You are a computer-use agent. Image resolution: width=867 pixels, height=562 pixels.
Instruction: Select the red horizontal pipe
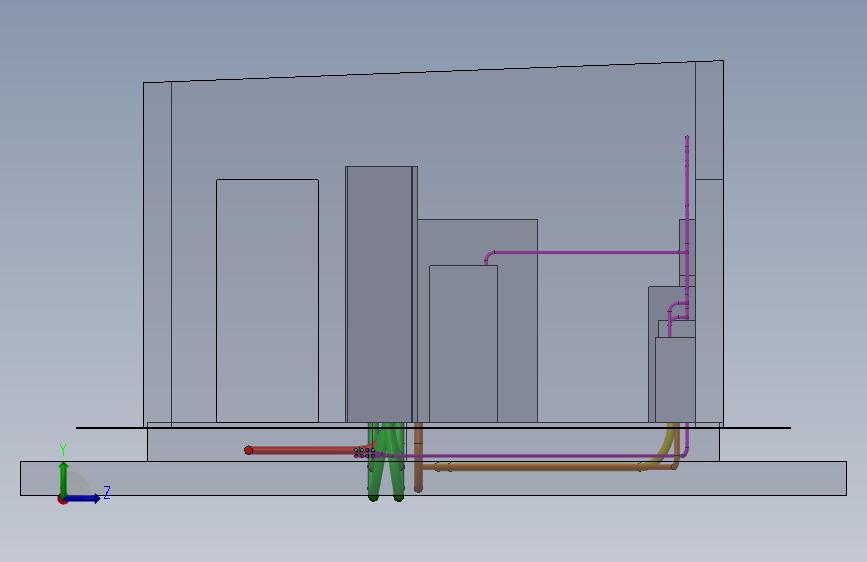click(x=304, y=451)
